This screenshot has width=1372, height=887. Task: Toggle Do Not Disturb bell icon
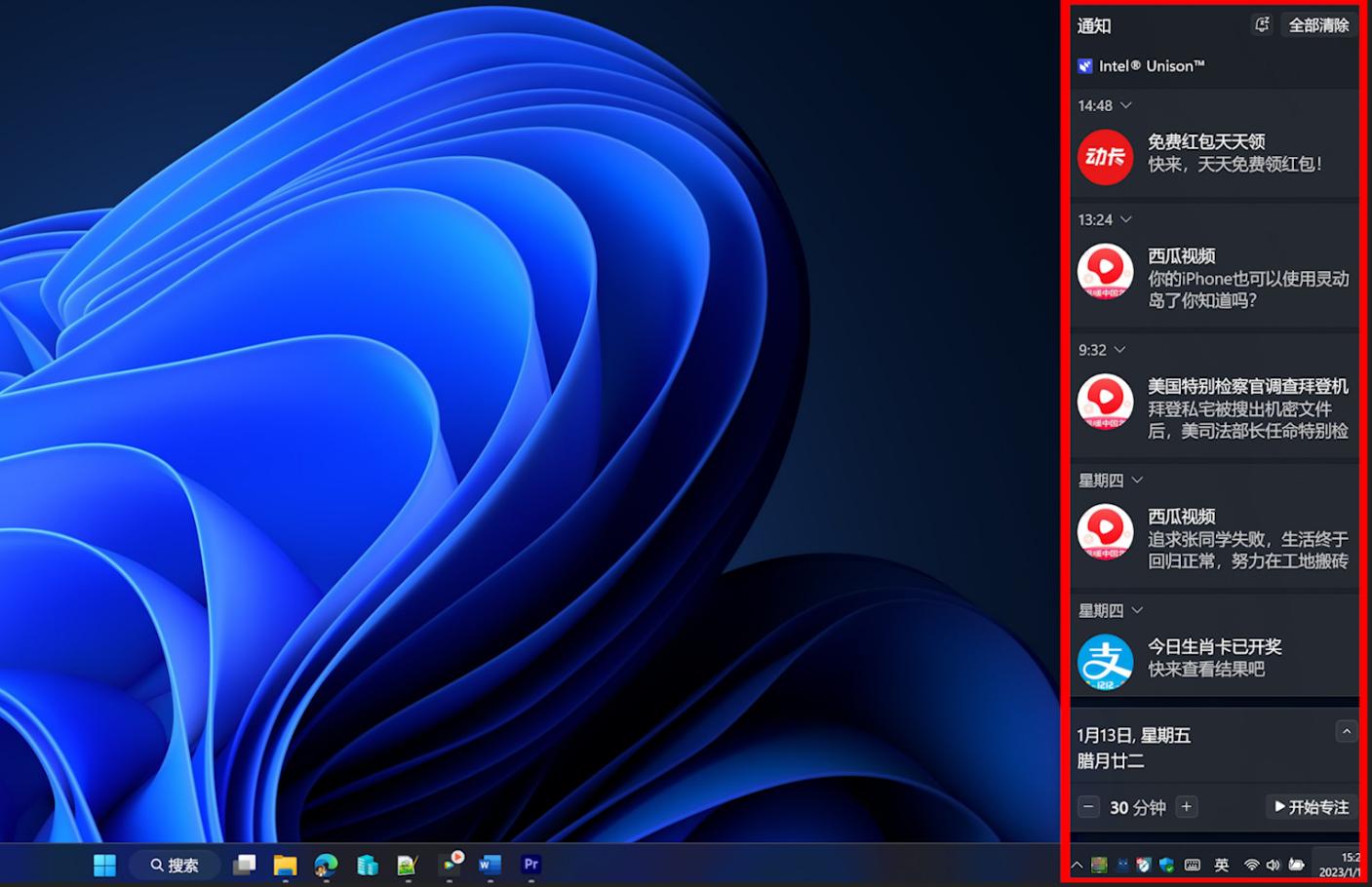(x=1261, y=25)
